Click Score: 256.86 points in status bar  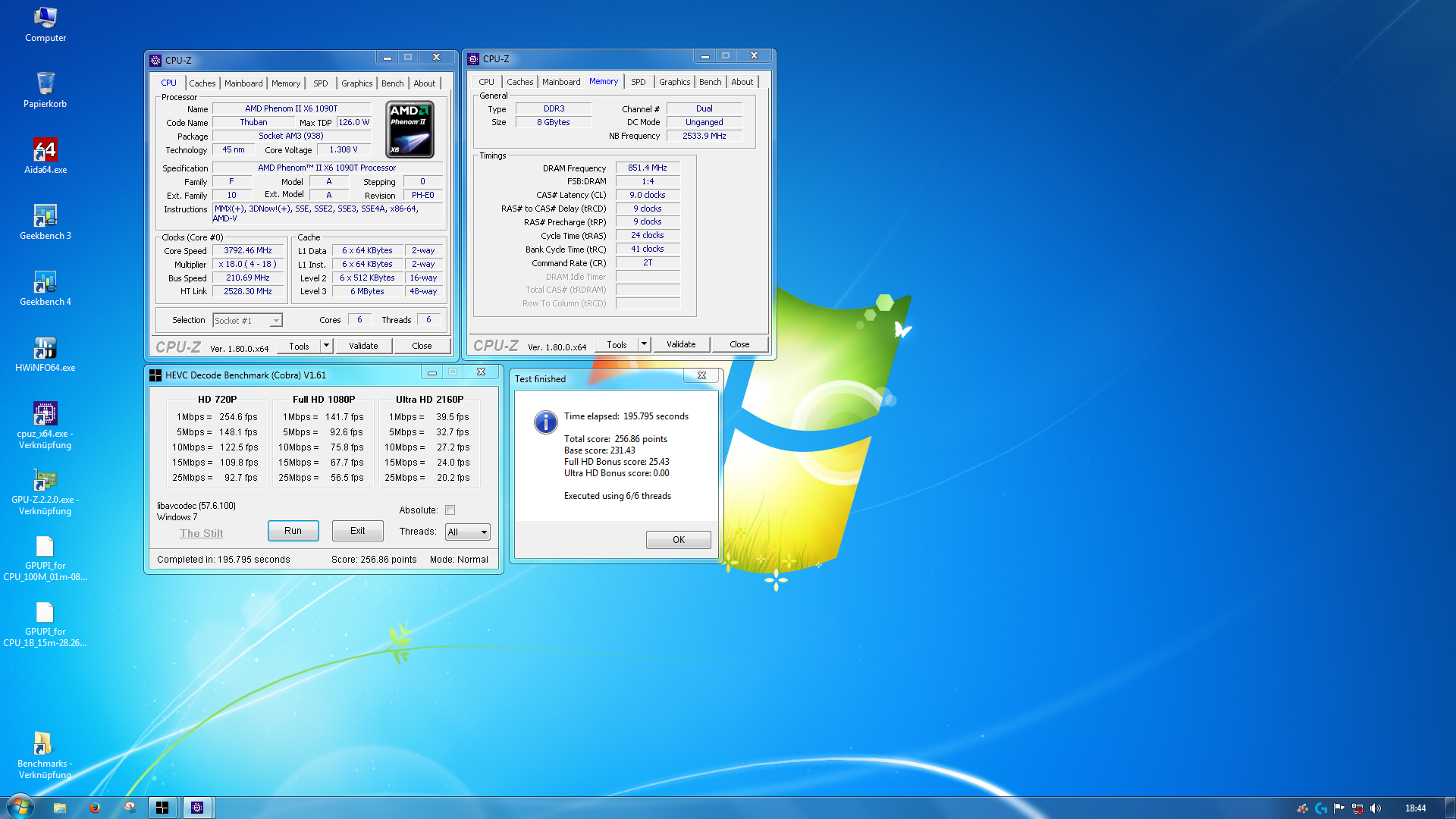coord(374,560)
